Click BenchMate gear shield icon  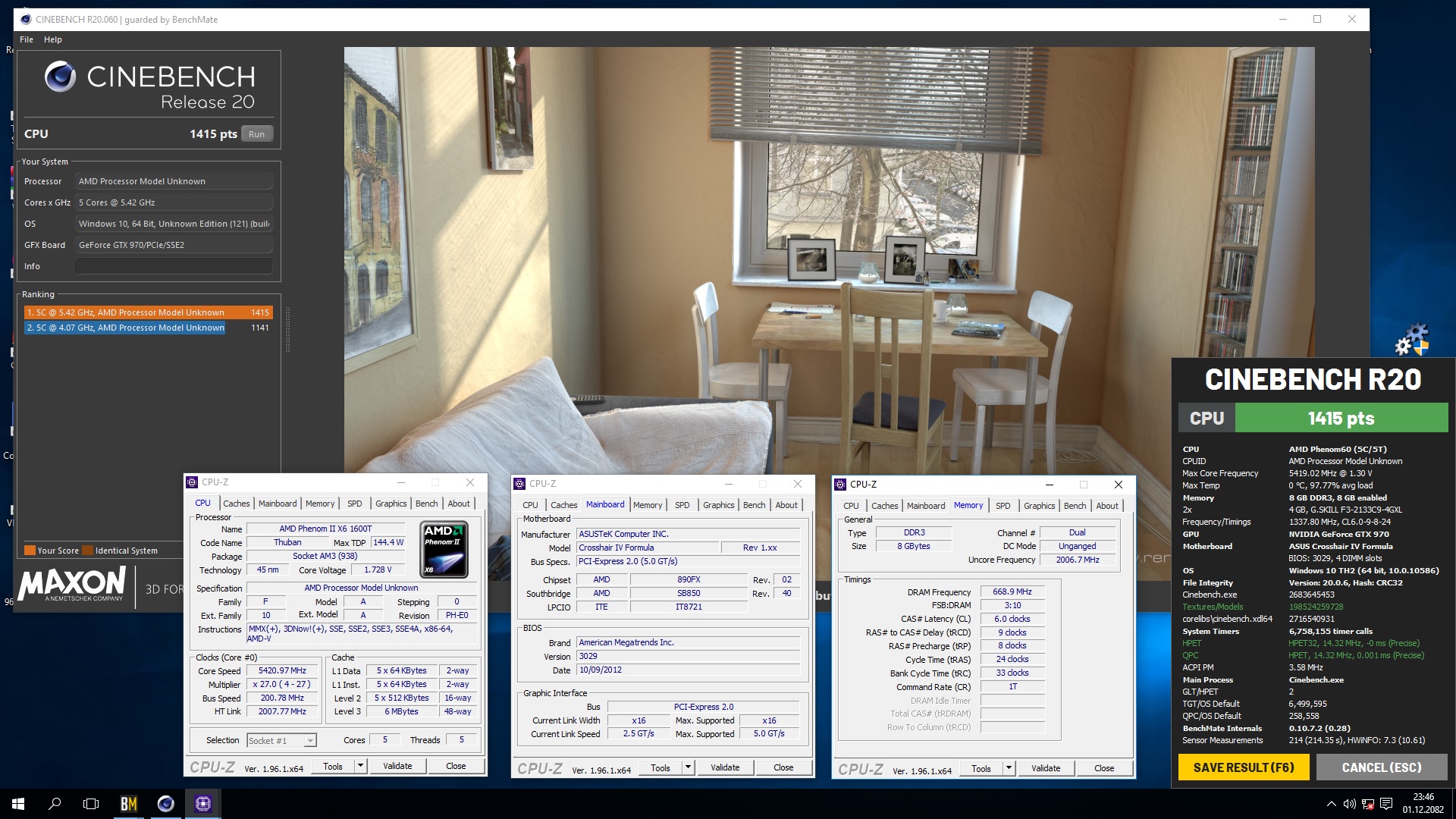(1412, 340)
